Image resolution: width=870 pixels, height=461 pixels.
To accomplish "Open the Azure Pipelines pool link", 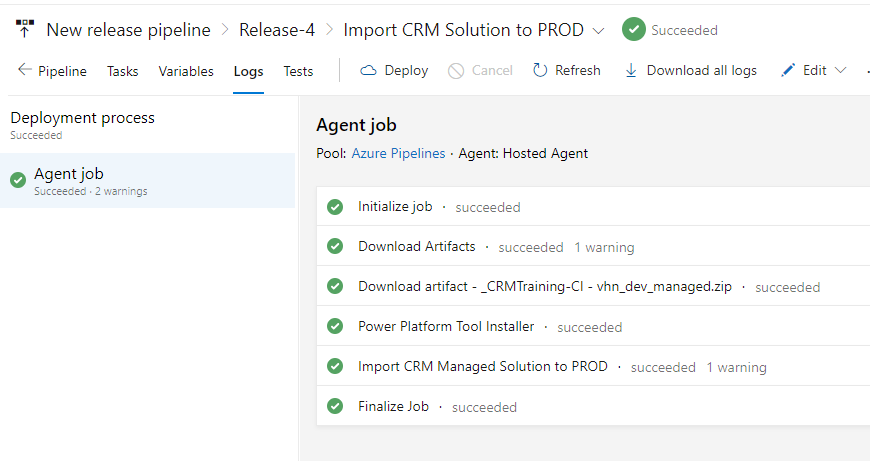I will pos(398,153).
